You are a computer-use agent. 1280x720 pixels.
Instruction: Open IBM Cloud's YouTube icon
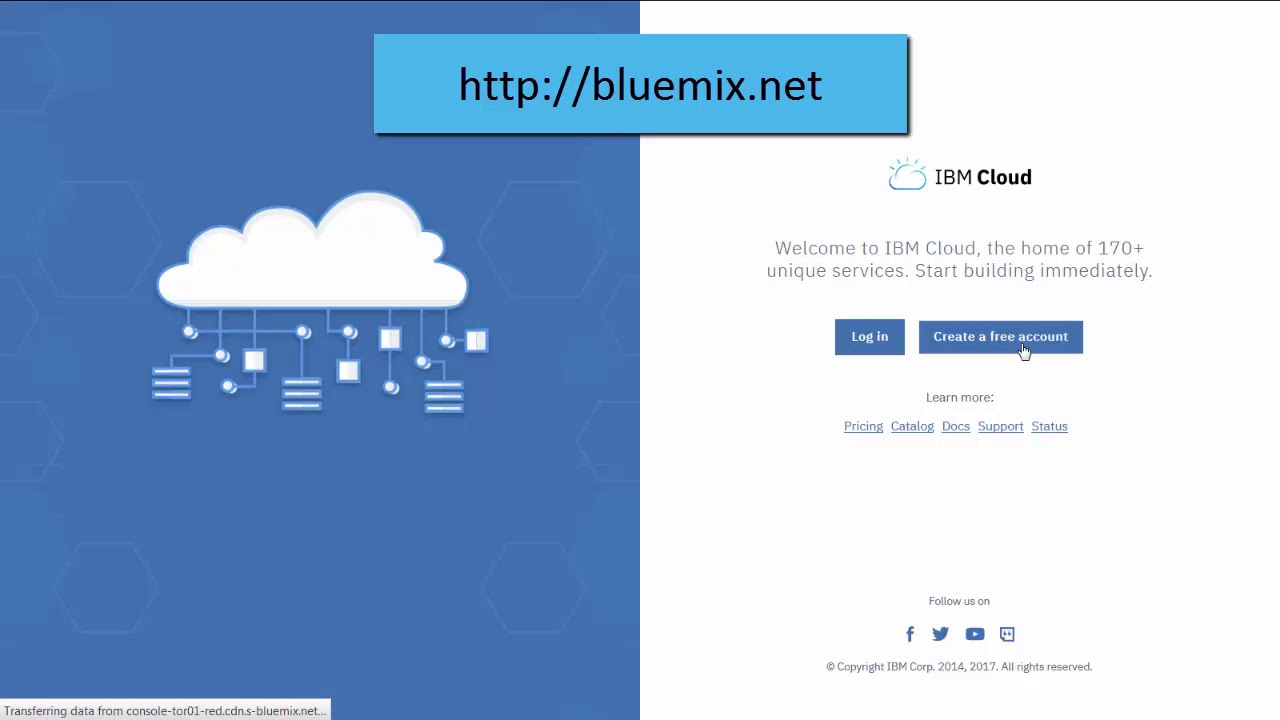point(975,634)
